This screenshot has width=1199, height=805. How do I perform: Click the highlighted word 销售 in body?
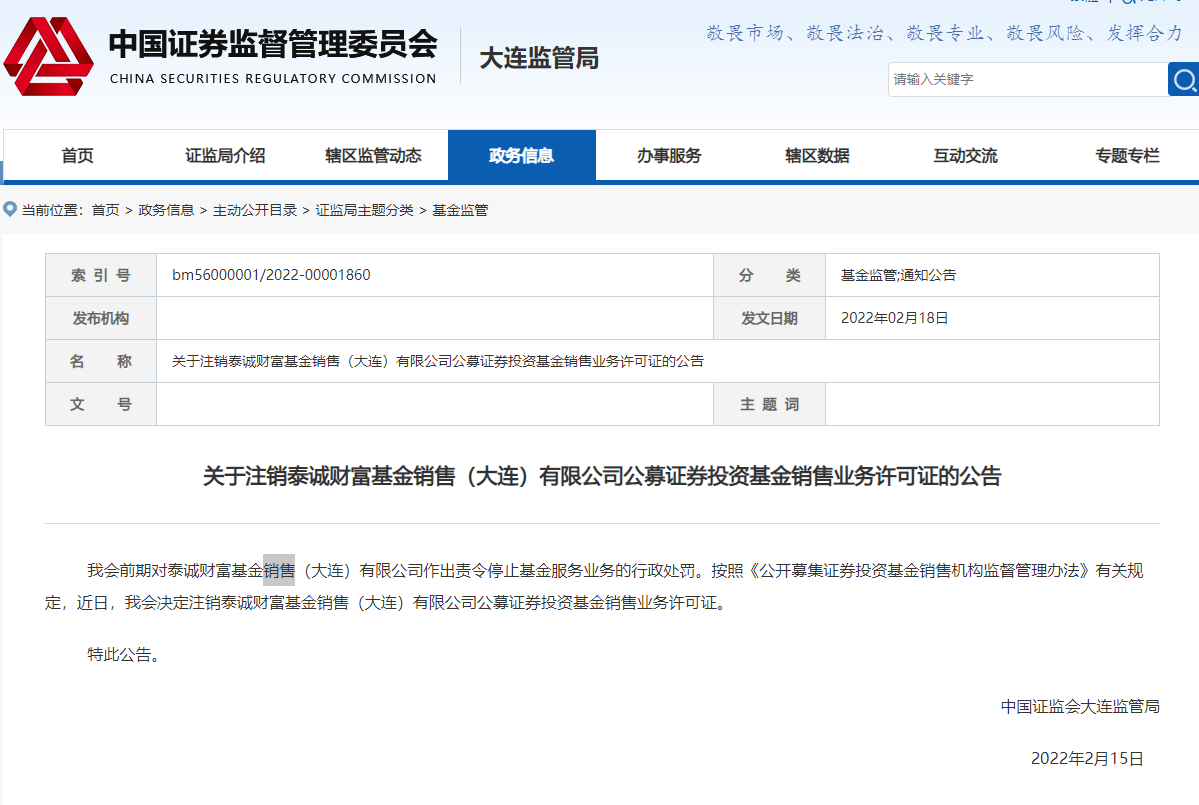279,570
